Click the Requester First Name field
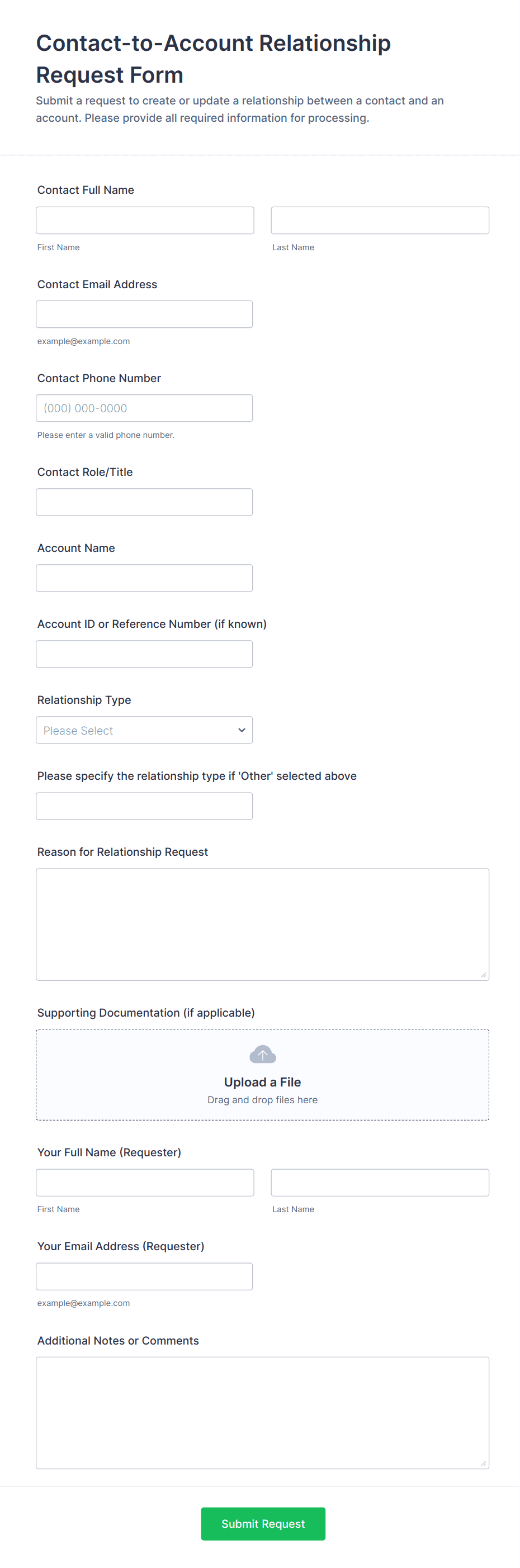520x1568 pixels. coord(144,1182)
